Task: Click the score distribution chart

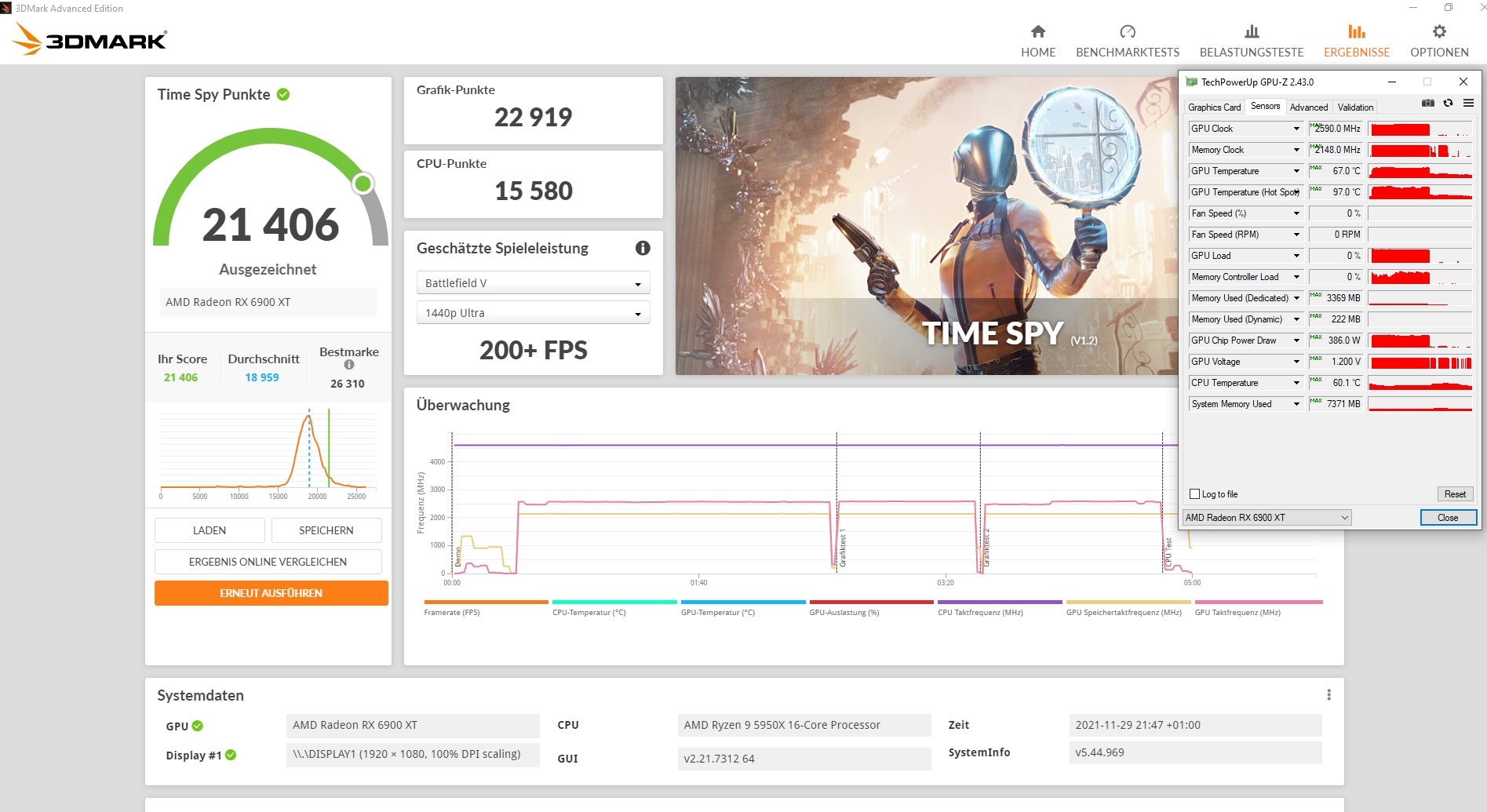Action: point(268,453)
